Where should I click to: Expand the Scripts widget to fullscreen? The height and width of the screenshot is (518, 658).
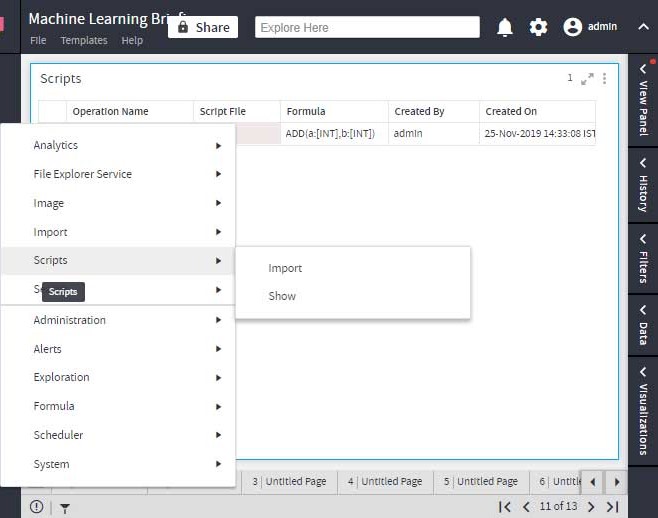[x=587, y=78]
